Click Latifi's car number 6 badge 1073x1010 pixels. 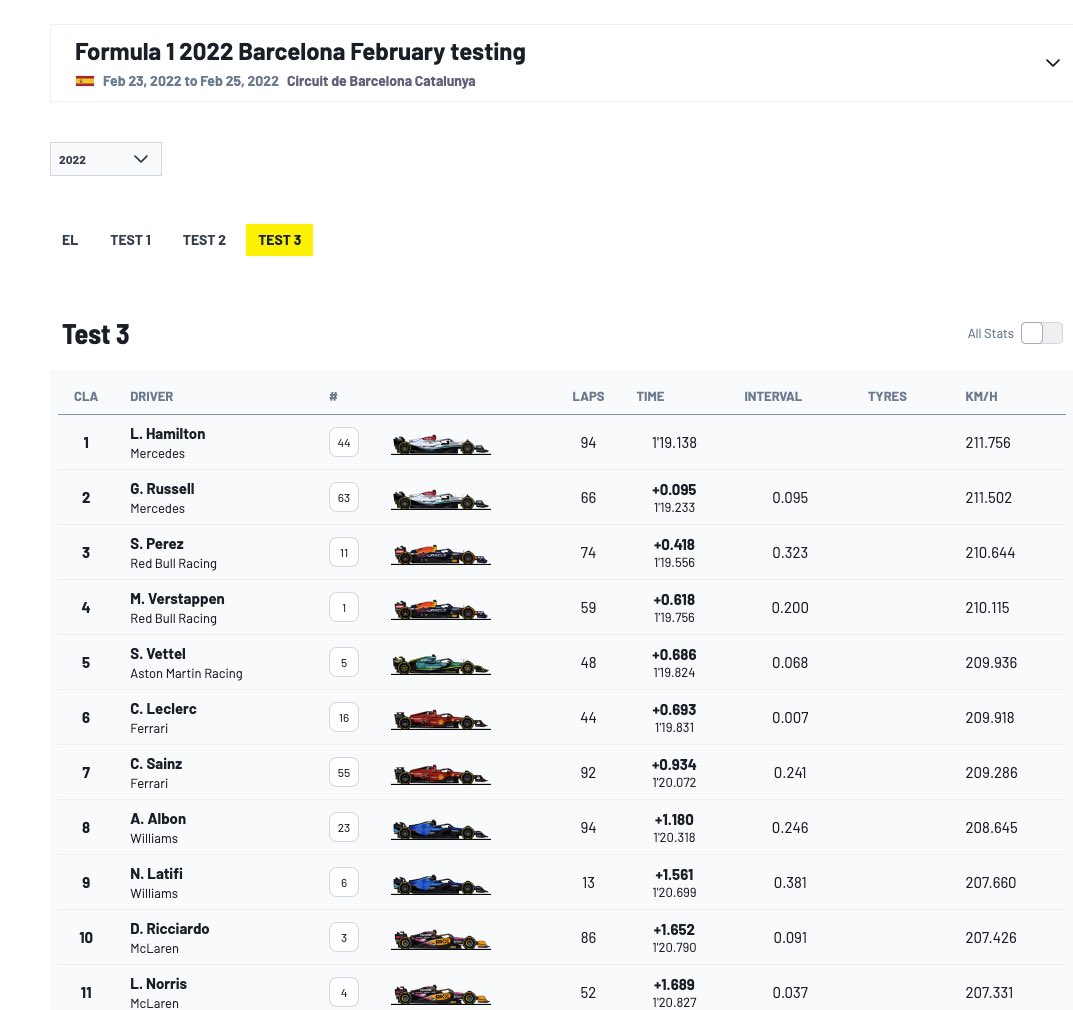coord(344,883)
